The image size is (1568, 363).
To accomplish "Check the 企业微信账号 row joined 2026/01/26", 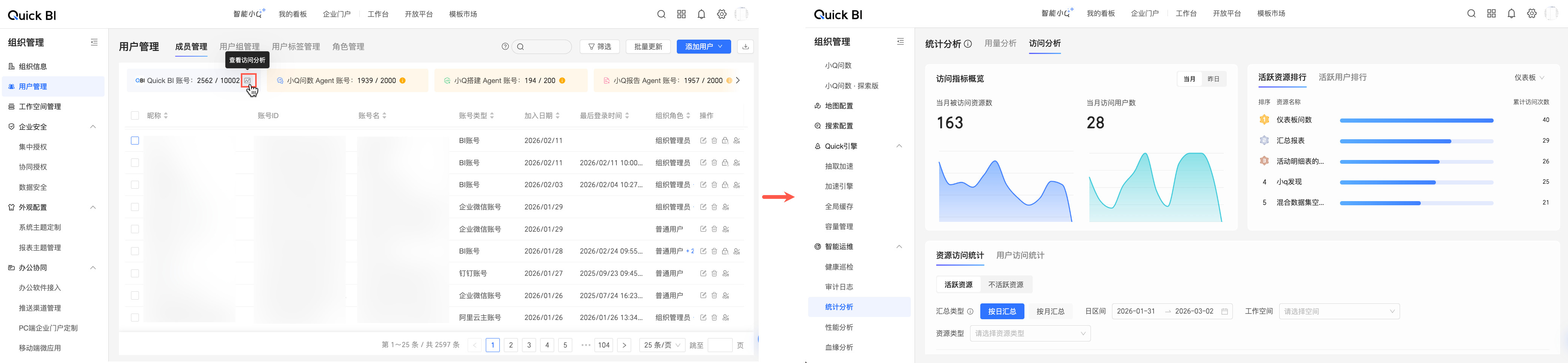I will (135, 295).
